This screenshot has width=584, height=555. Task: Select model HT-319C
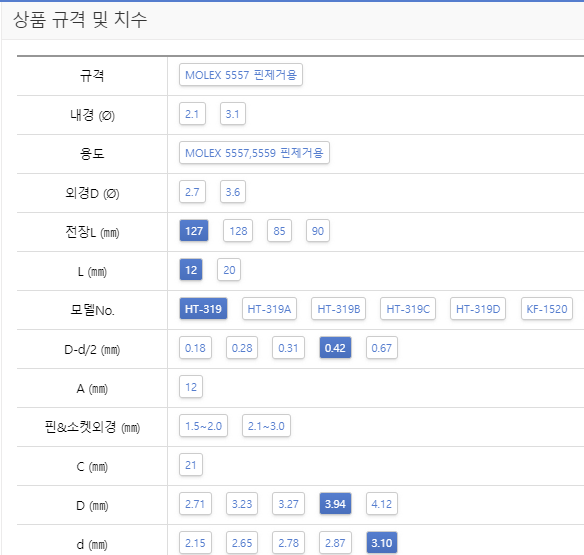coord(408,309)
